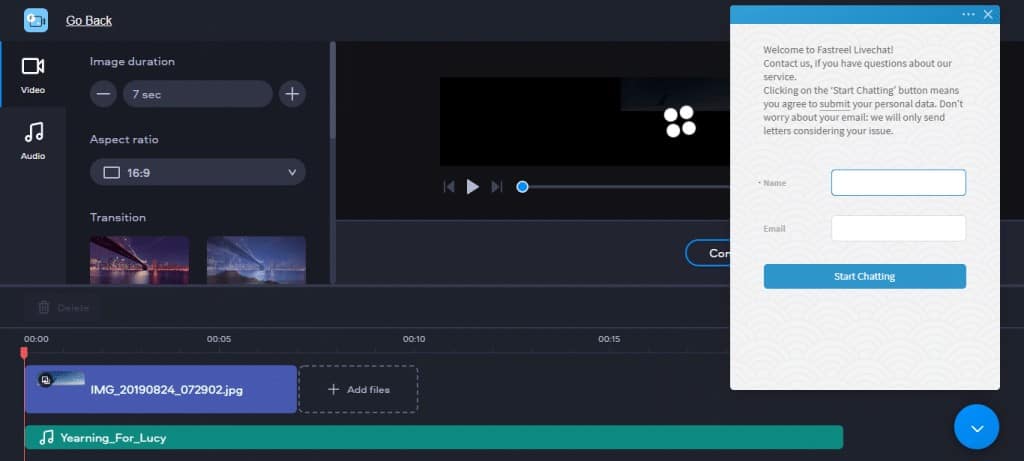Add files to the timeline

(358, 389)
